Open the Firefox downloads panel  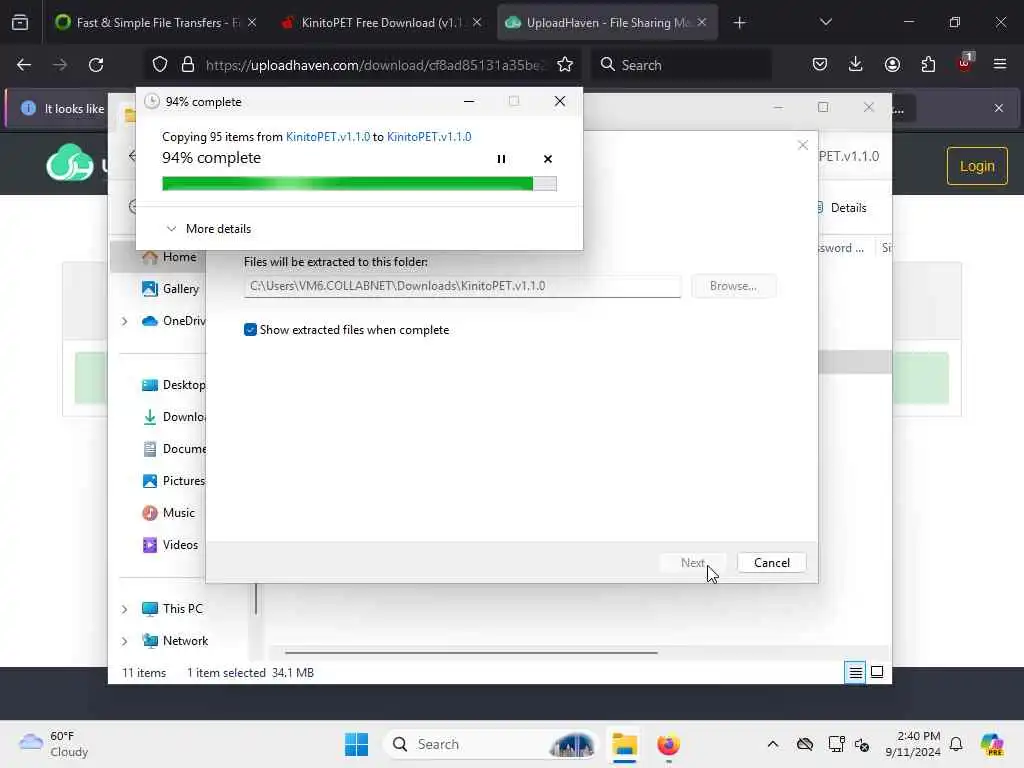(856, 65)
